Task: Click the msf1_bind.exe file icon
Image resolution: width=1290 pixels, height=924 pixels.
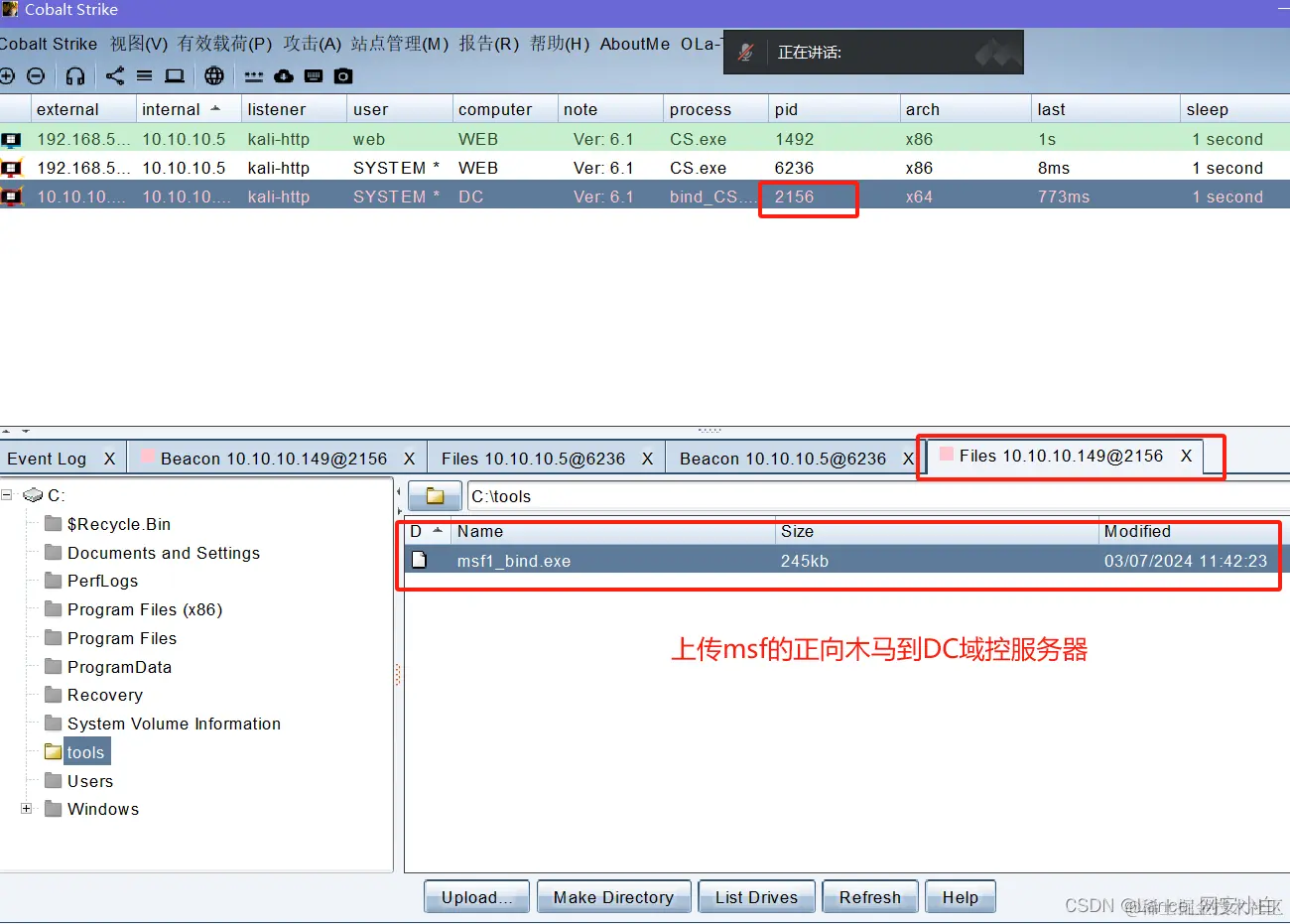Action: pyautogui.click(x=420, y=561)
